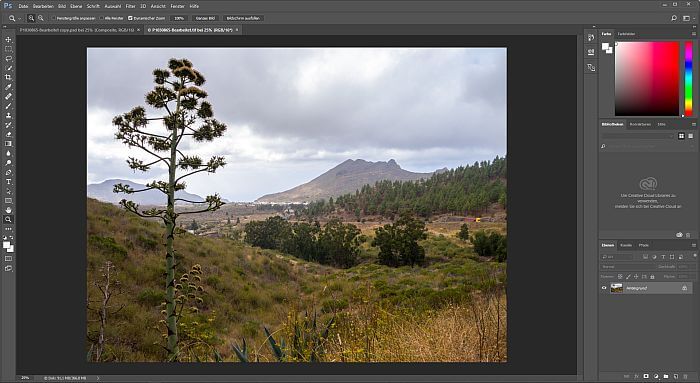Open the layers panel flyout menu

tap(693, 245)
